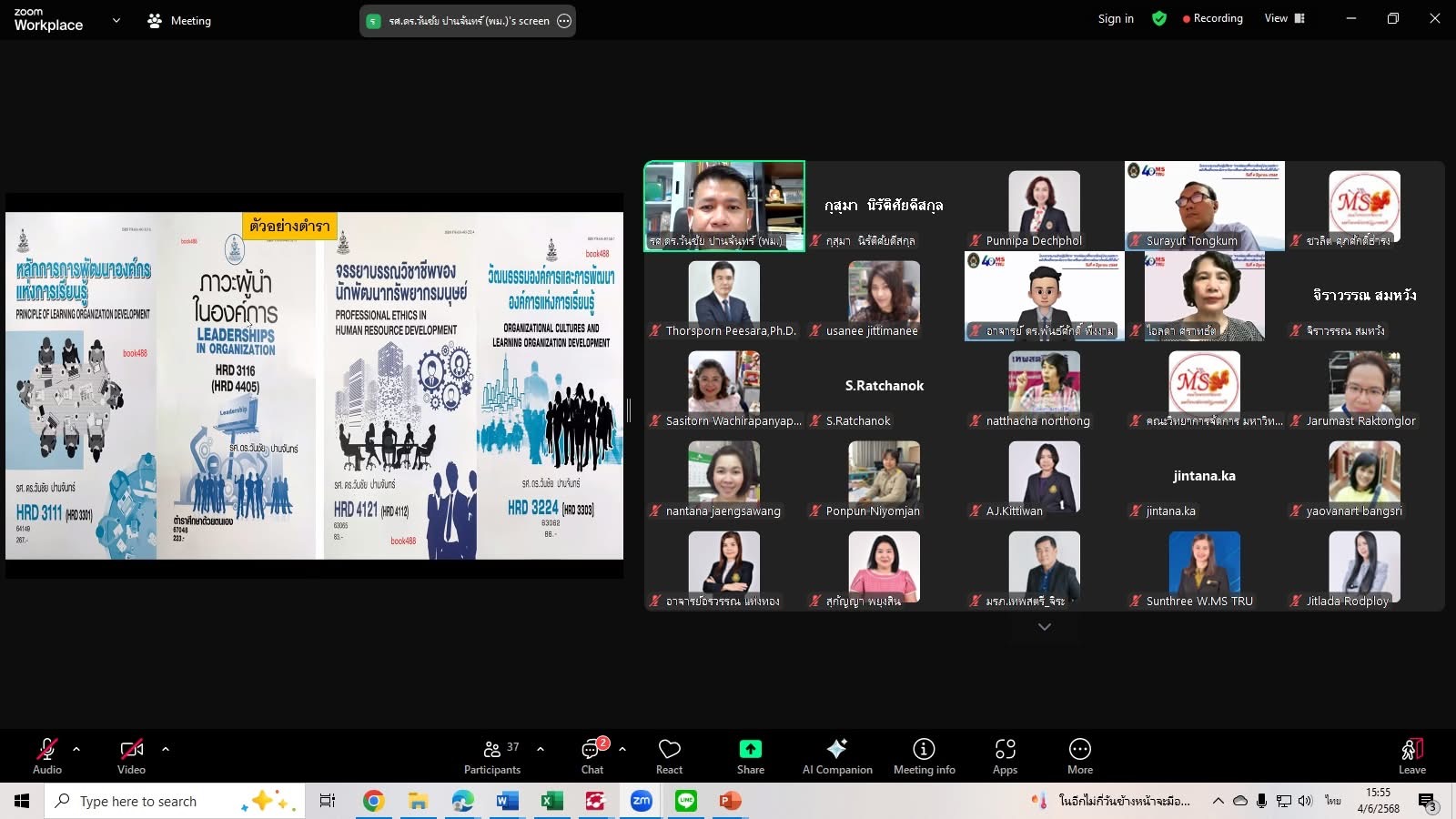Open the Participants list icon

(492, 750)
